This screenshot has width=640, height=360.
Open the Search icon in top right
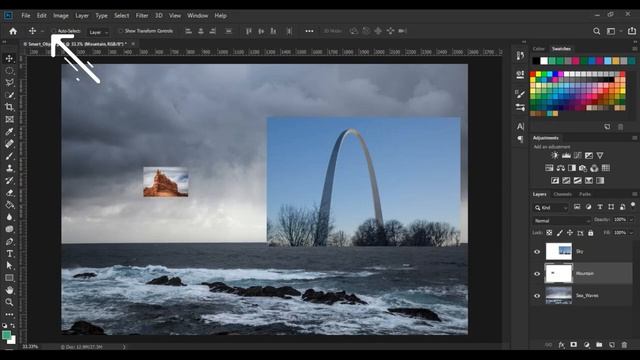tap(596, 31)
